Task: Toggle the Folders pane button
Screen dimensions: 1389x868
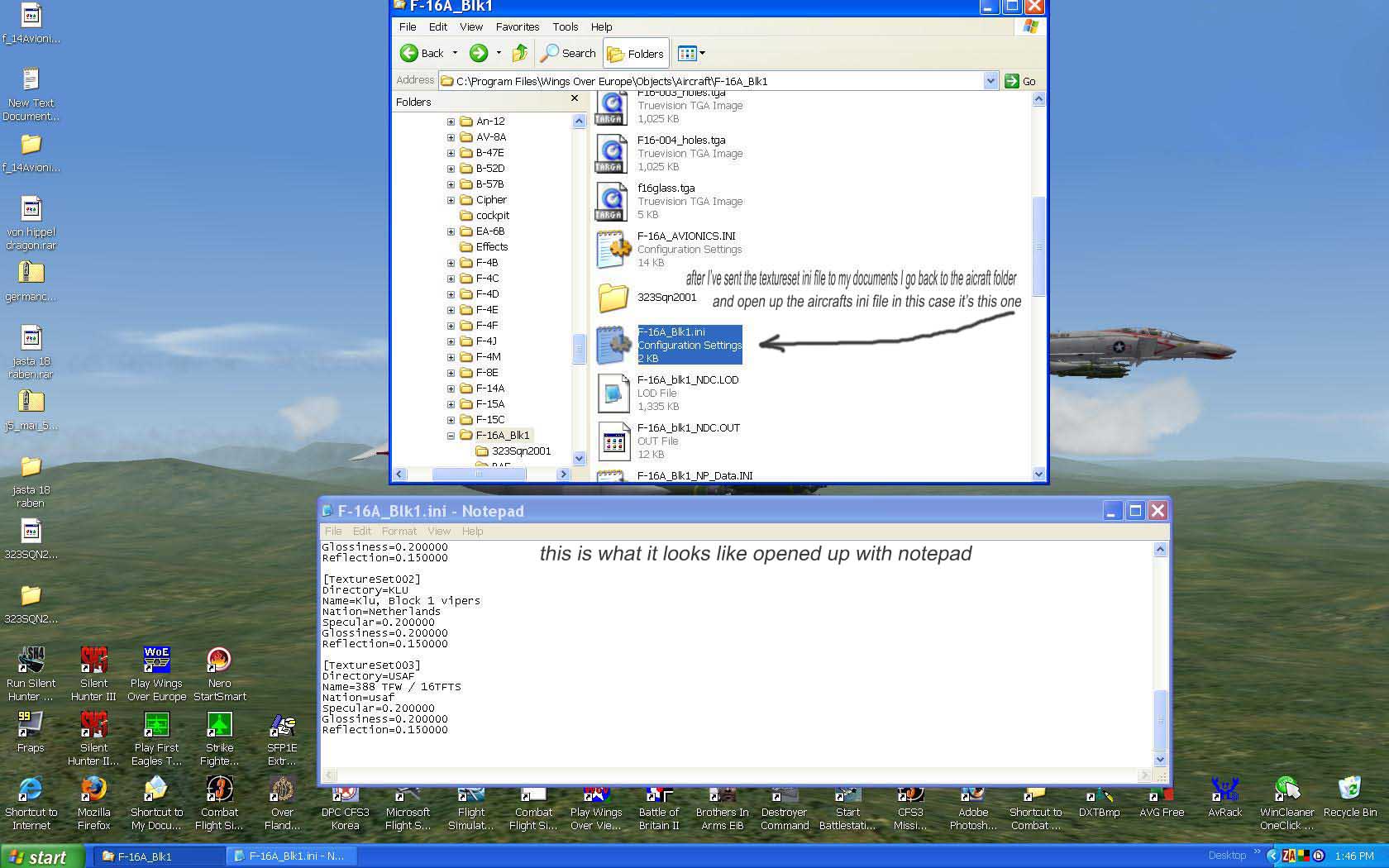Action: (636, 54)
